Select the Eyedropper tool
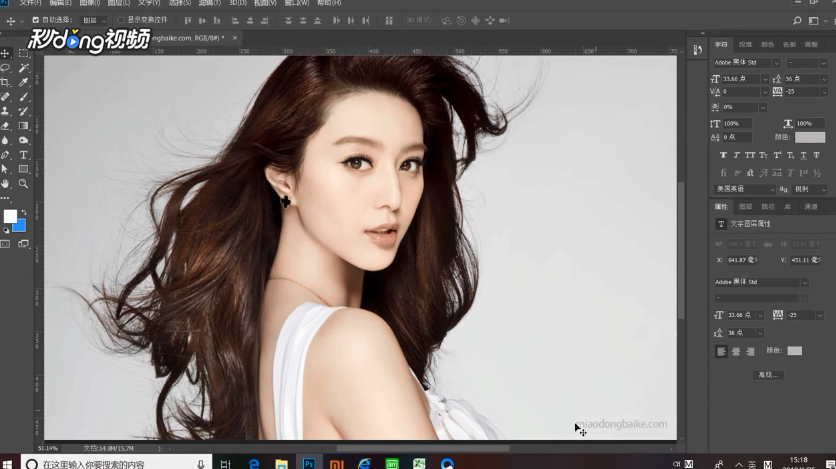Viewport: 836px width, 469px height. [x=23, y=82]
